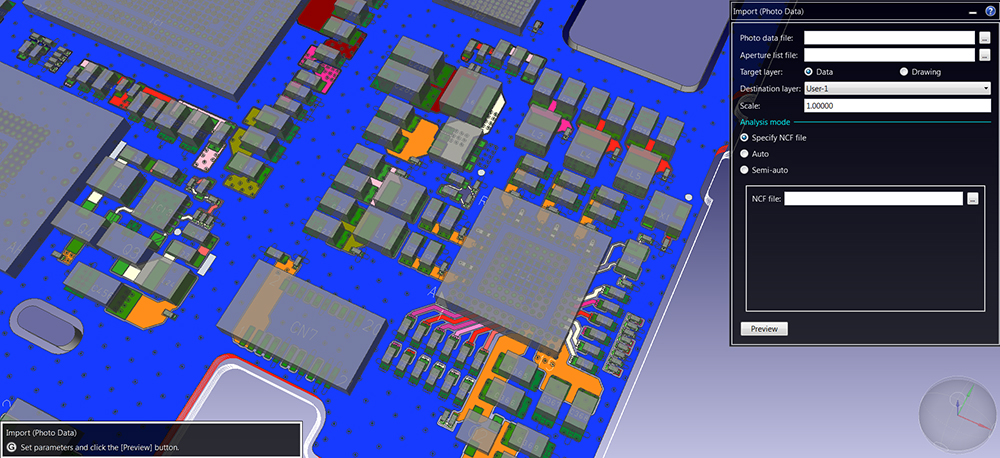Select Drawing as the target layer
The height and width of the screenshot is (458, 1000).
click(904, 72)
